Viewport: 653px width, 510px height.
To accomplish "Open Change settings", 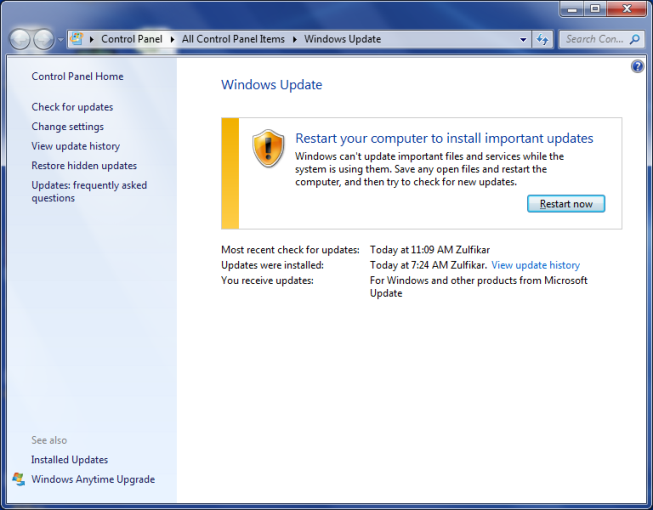I will 67,127.
